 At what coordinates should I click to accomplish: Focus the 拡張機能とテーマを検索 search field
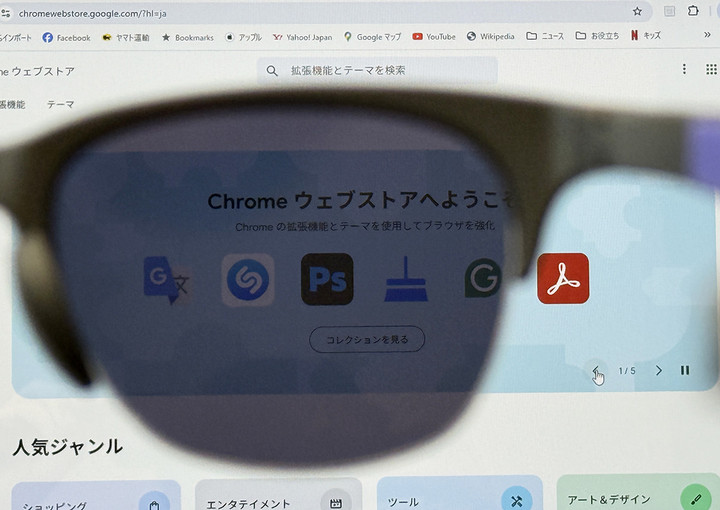click(380, 70)
